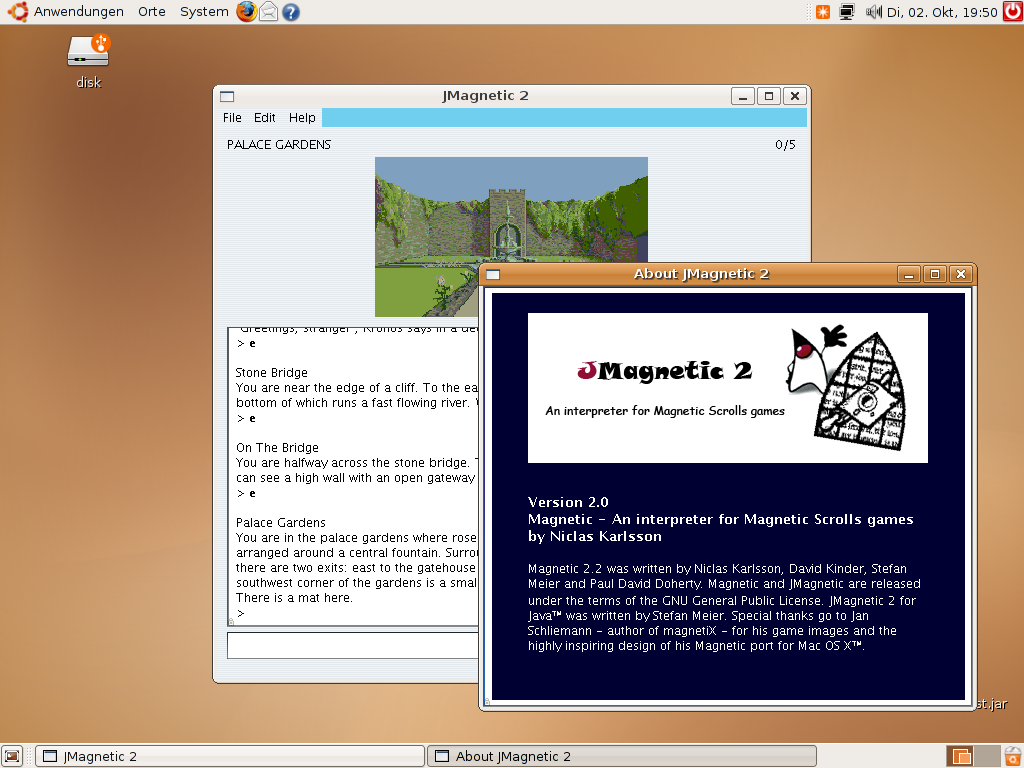Click the JMagnetic 2 taskbar button
Viewport: 1024px width, 768px height.
pos(230,756)
